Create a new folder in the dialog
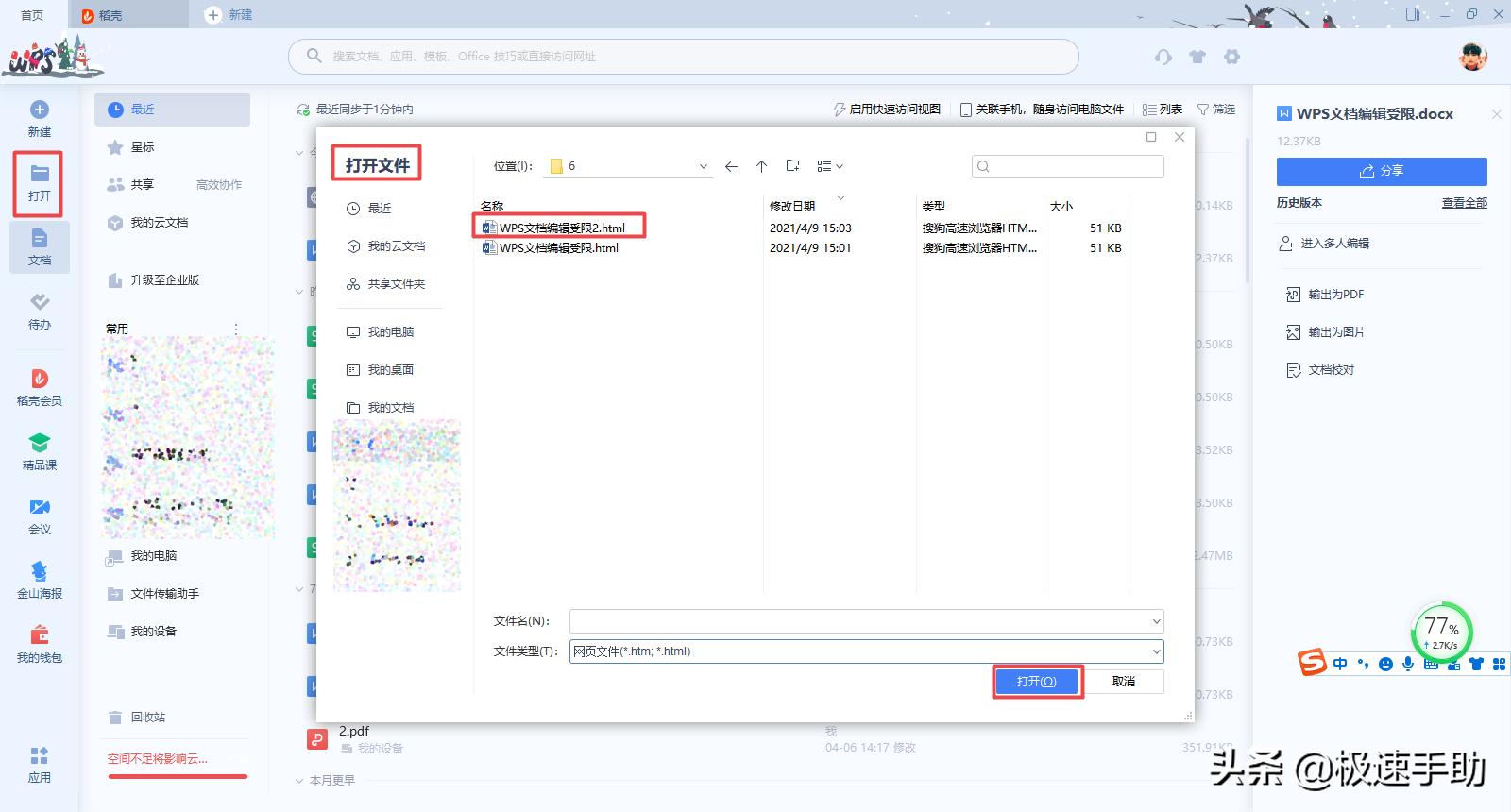This screenshot has height=812, width=1511. point(792,166)
